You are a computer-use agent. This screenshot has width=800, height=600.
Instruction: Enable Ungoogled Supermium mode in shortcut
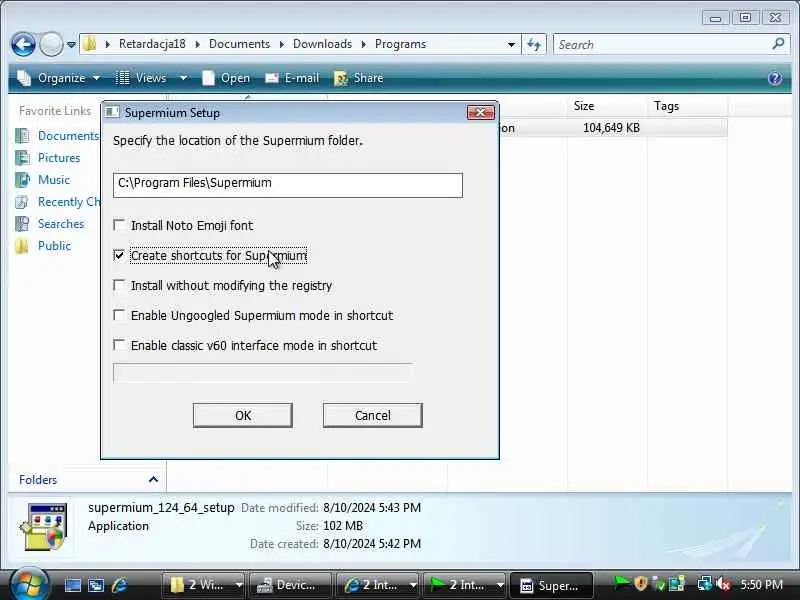point(119,315)
